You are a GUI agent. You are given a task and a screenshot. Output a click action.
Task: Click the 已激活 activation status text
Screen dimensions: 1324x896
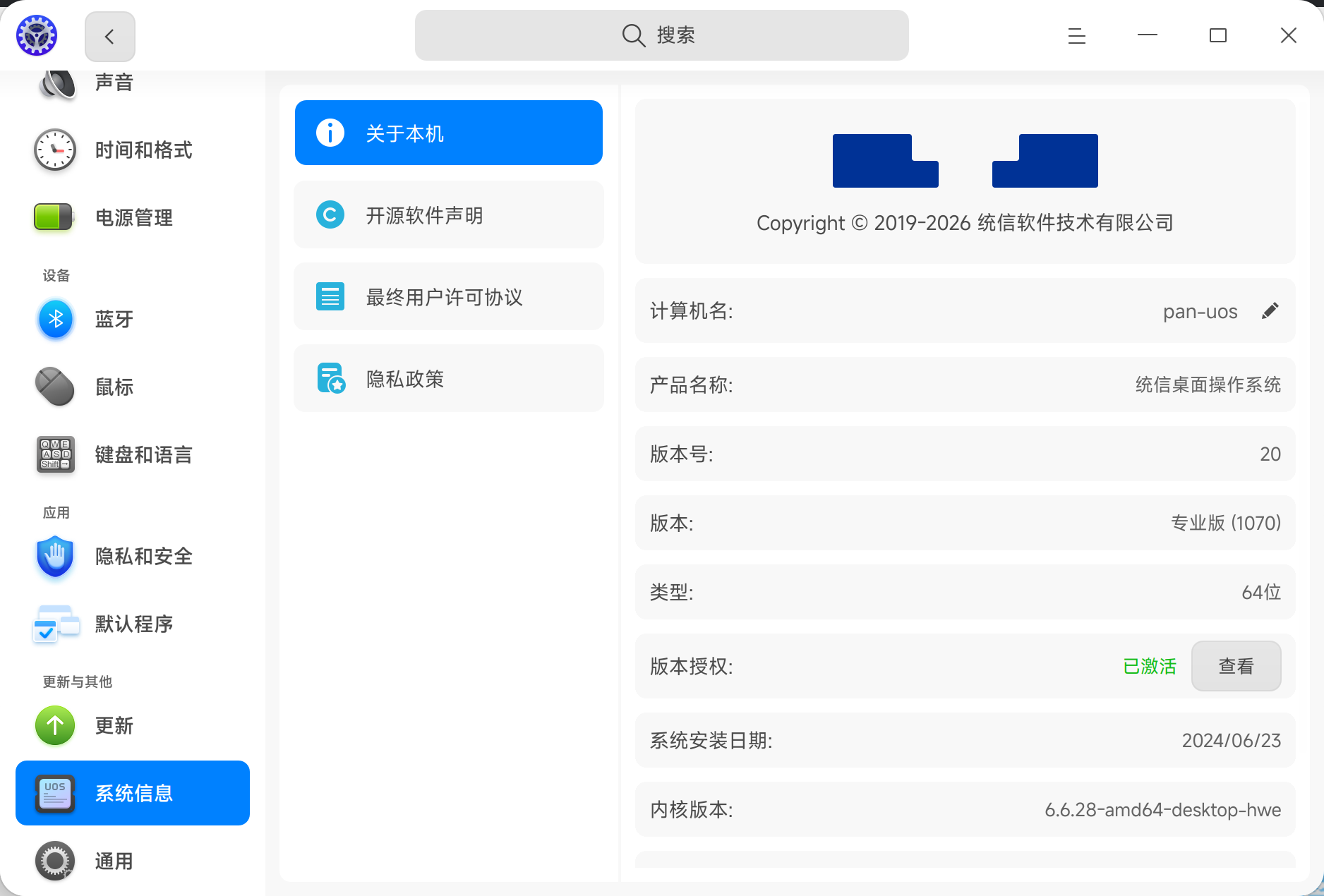click(x=1150, y=666)
